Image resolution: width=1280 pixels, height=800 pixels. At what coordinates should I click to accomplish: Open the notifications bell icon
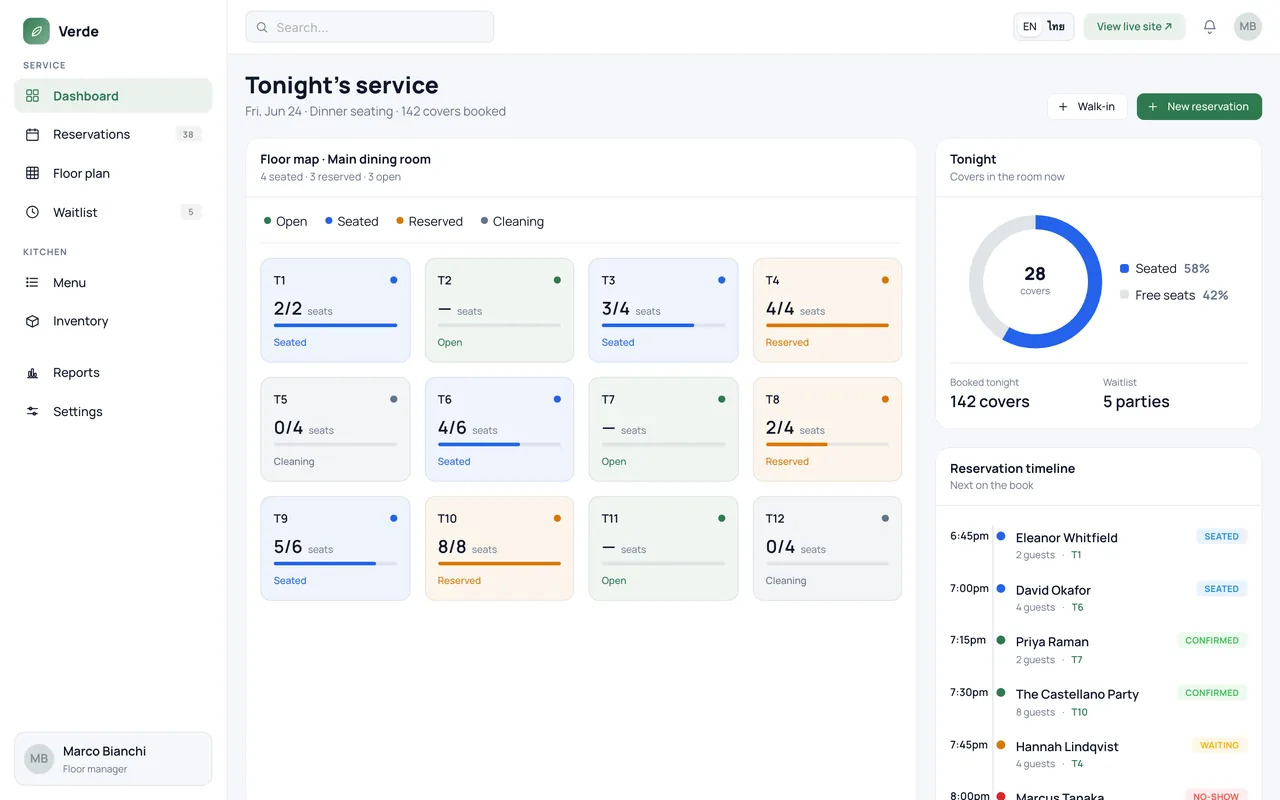(1210, 27)
